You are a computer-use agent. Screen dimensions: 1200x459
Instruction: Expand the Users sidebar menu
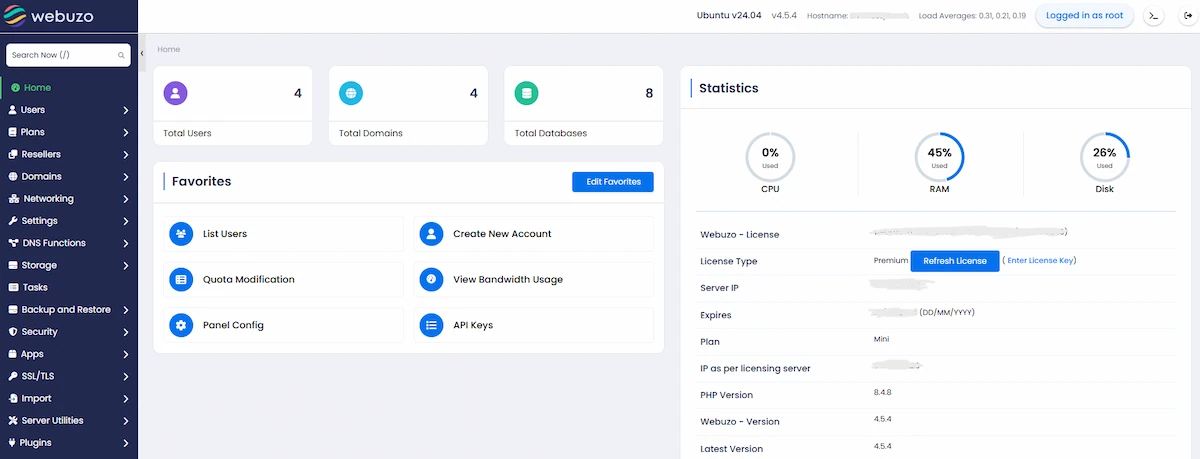(x=68, y=110)
